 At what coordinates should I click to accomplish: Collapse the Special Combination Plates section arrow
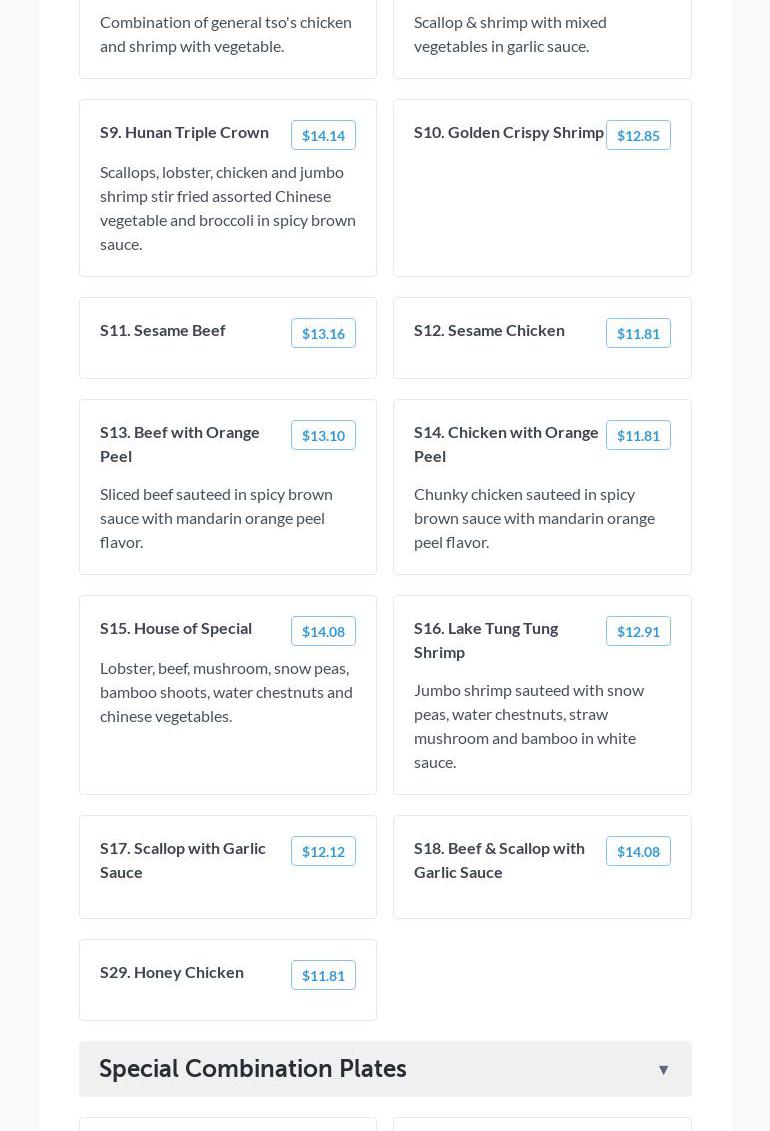click(x=663, y=1070)
